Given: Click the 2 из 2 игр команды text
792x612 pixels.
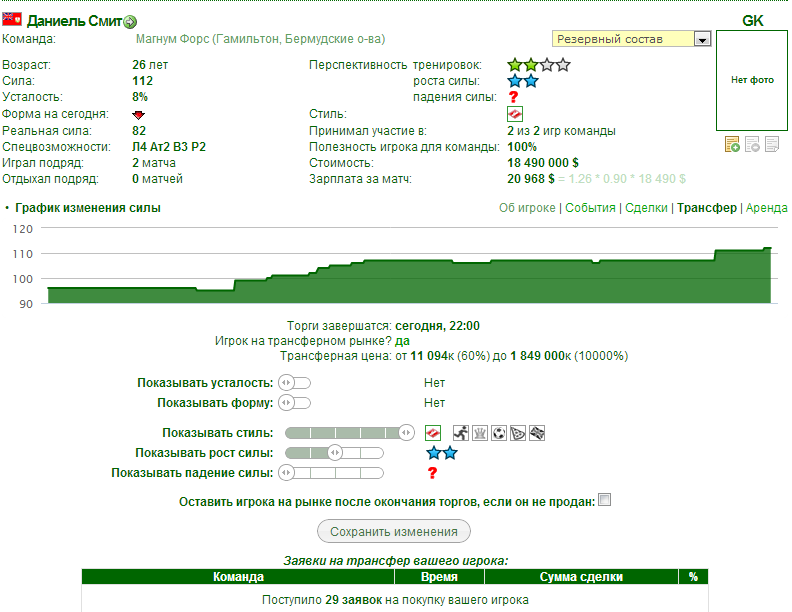Looking at the screenshot, I should pyautogui.click(x=561, y=131).
